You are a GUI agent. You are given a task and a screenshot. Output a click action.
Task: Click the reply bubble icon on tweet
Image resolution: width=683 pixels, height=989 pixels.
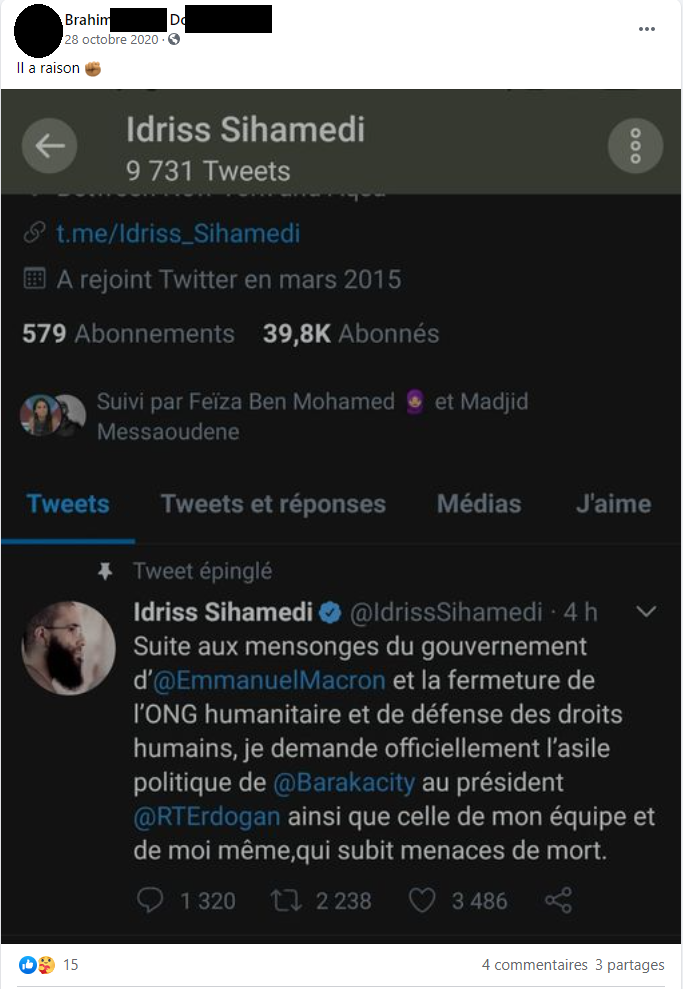pos(149,901)
